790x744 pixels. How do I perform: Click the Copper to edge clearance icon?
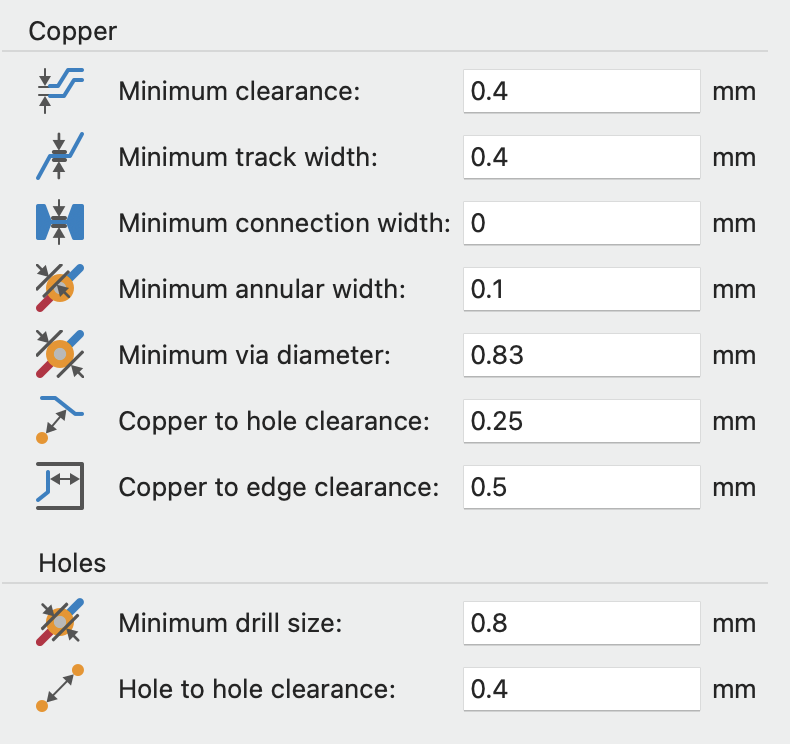[x=60, y=486]
